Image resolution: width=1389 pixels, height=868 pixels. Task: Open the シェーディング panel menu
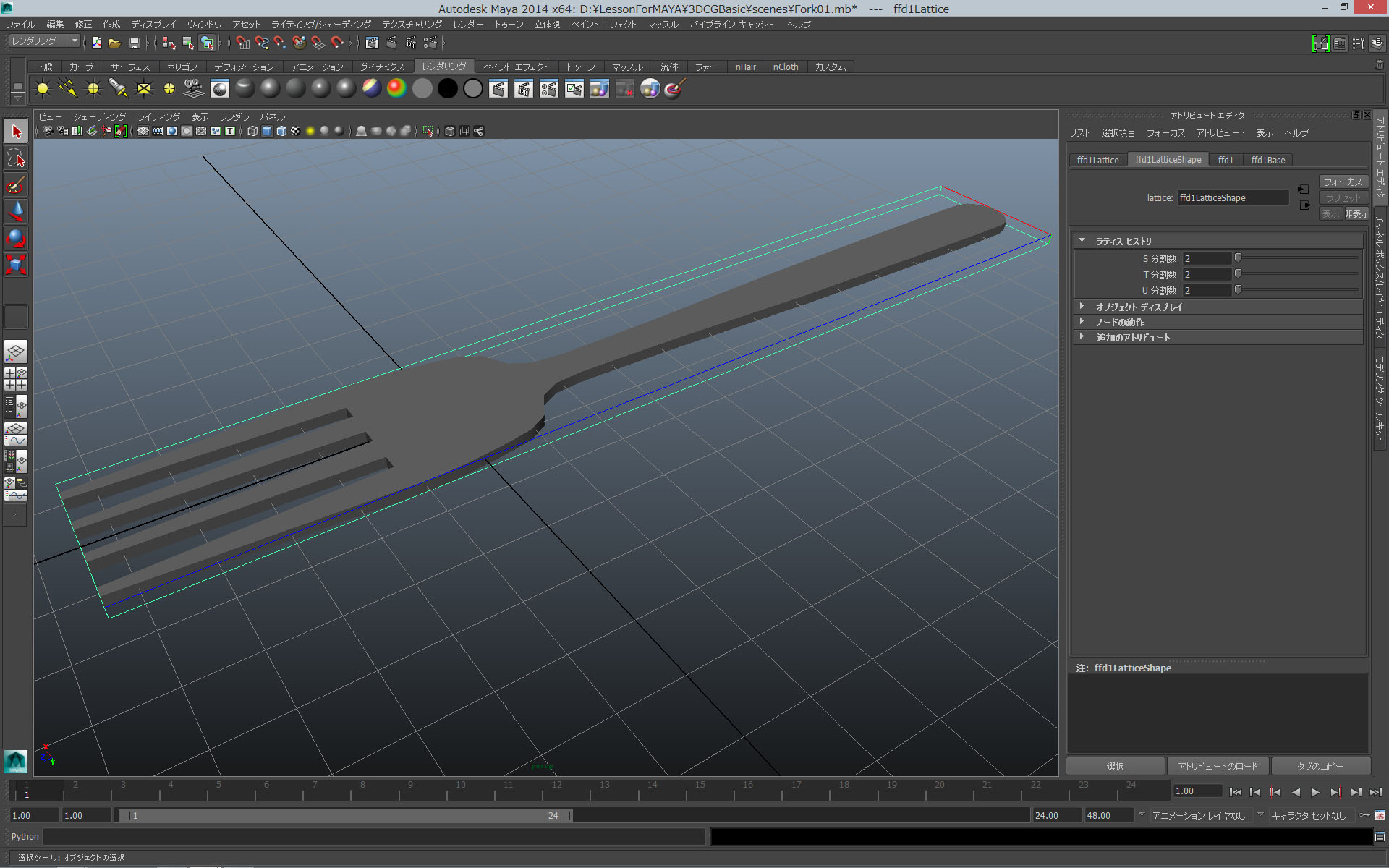(x=99, y=116)
